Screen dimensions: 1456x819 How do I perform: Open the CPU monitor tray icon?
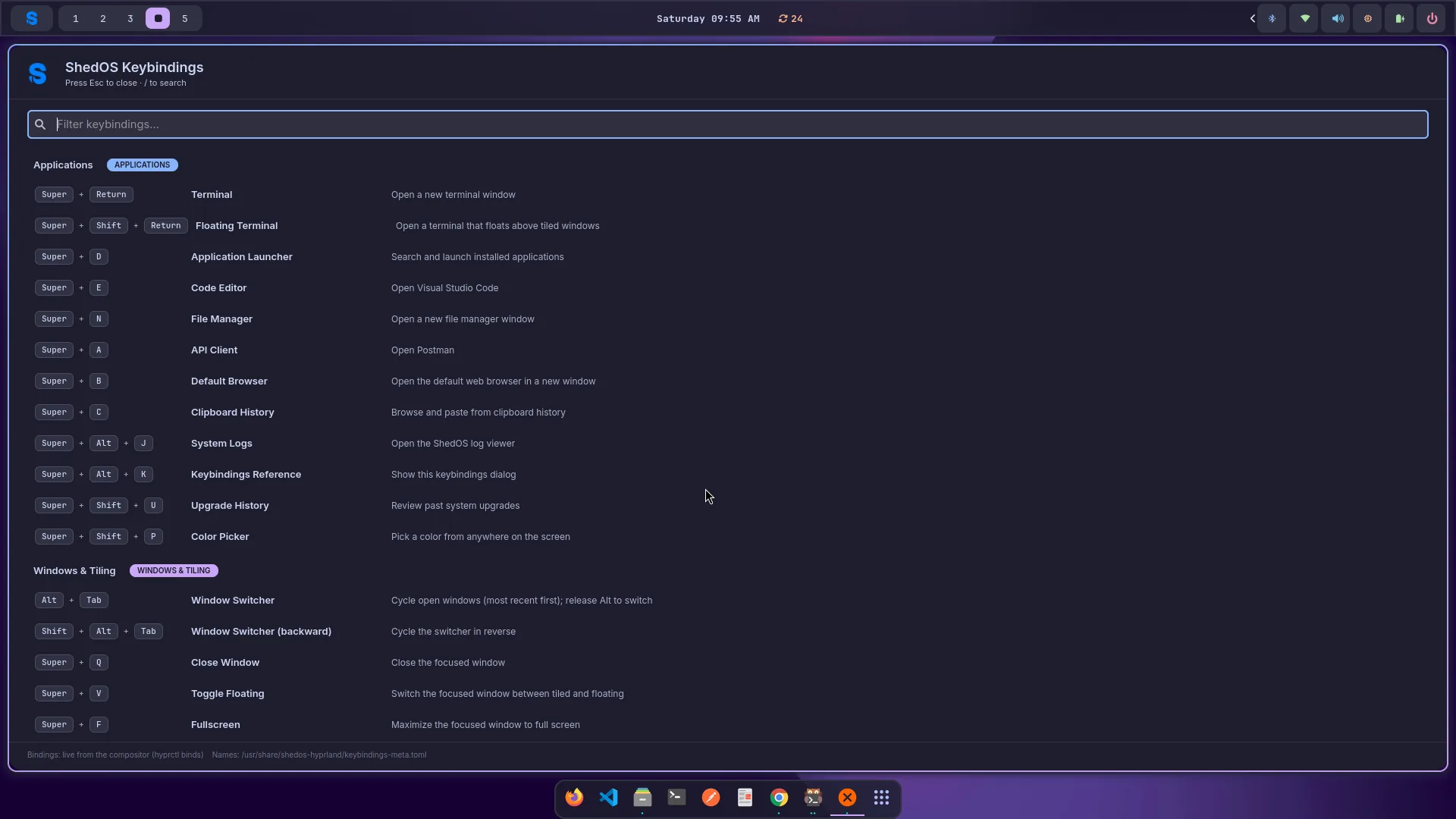1368,18
